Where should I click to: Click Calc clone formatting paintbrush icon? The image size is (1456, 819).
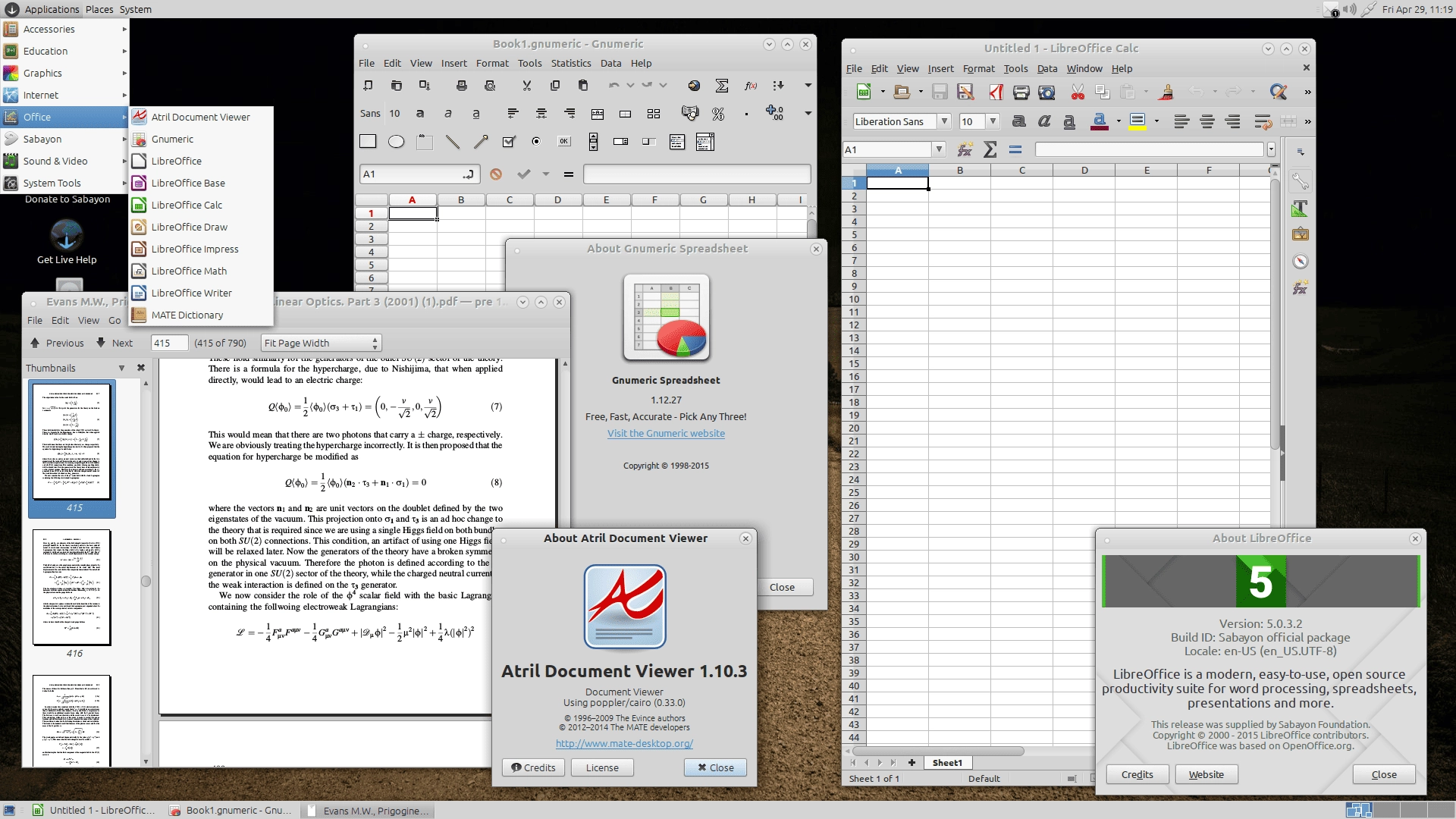pos(1167,93)
